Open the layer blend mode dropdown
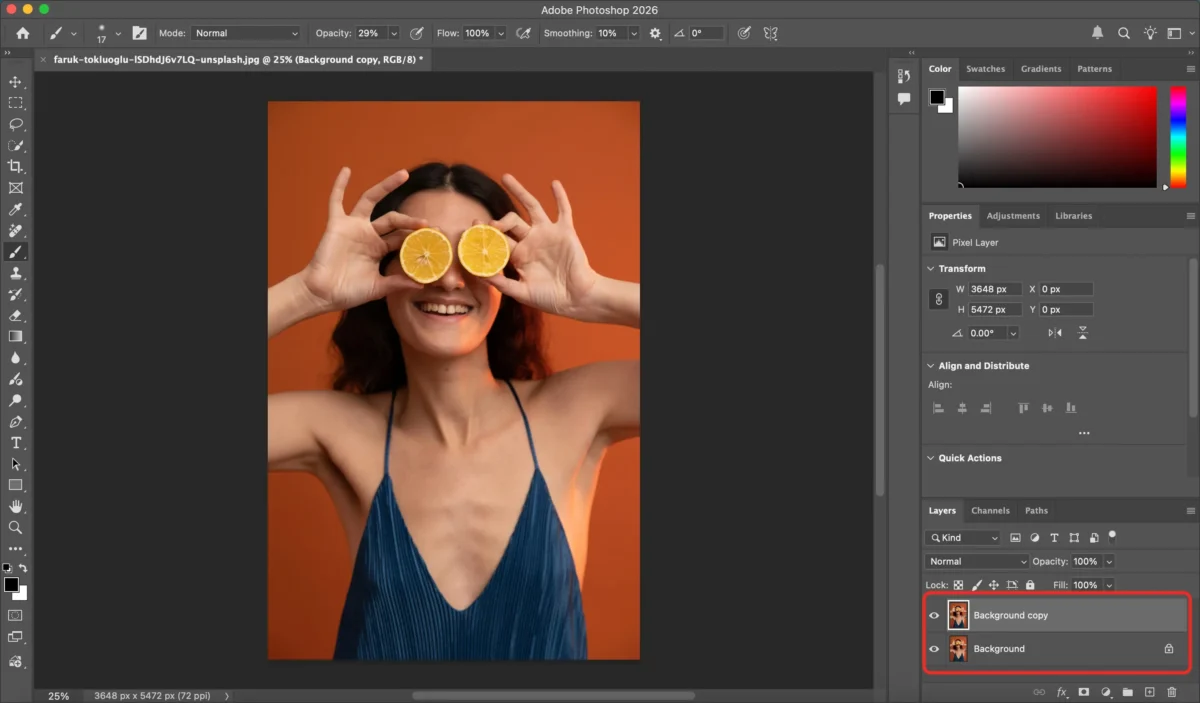This screenshot has height=703, width=1200. 975,561
